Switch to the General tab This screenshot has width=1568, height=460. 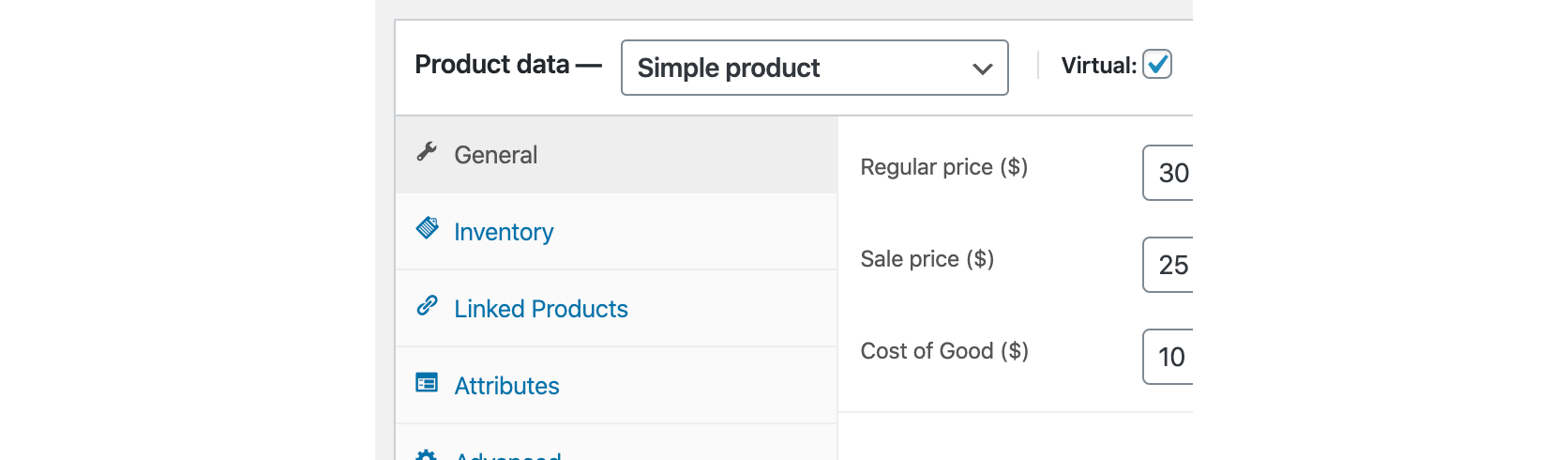pyautogui.click(x=495, y=155)
